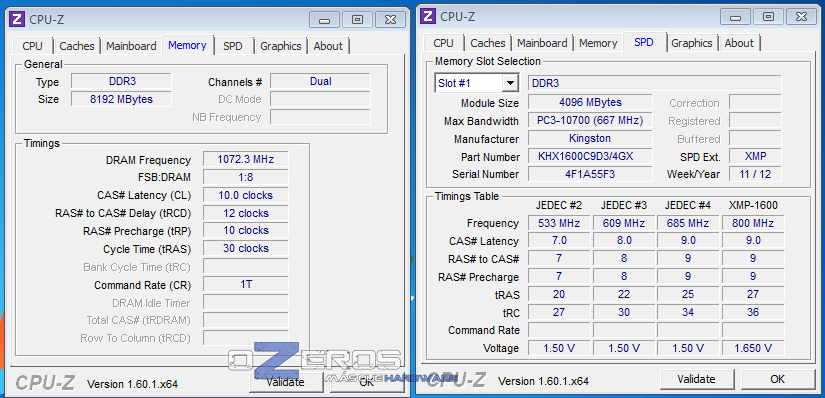Click the Cycle Time value 30 clocks
The image size is (825, 398).
click(x=246, y=248)
